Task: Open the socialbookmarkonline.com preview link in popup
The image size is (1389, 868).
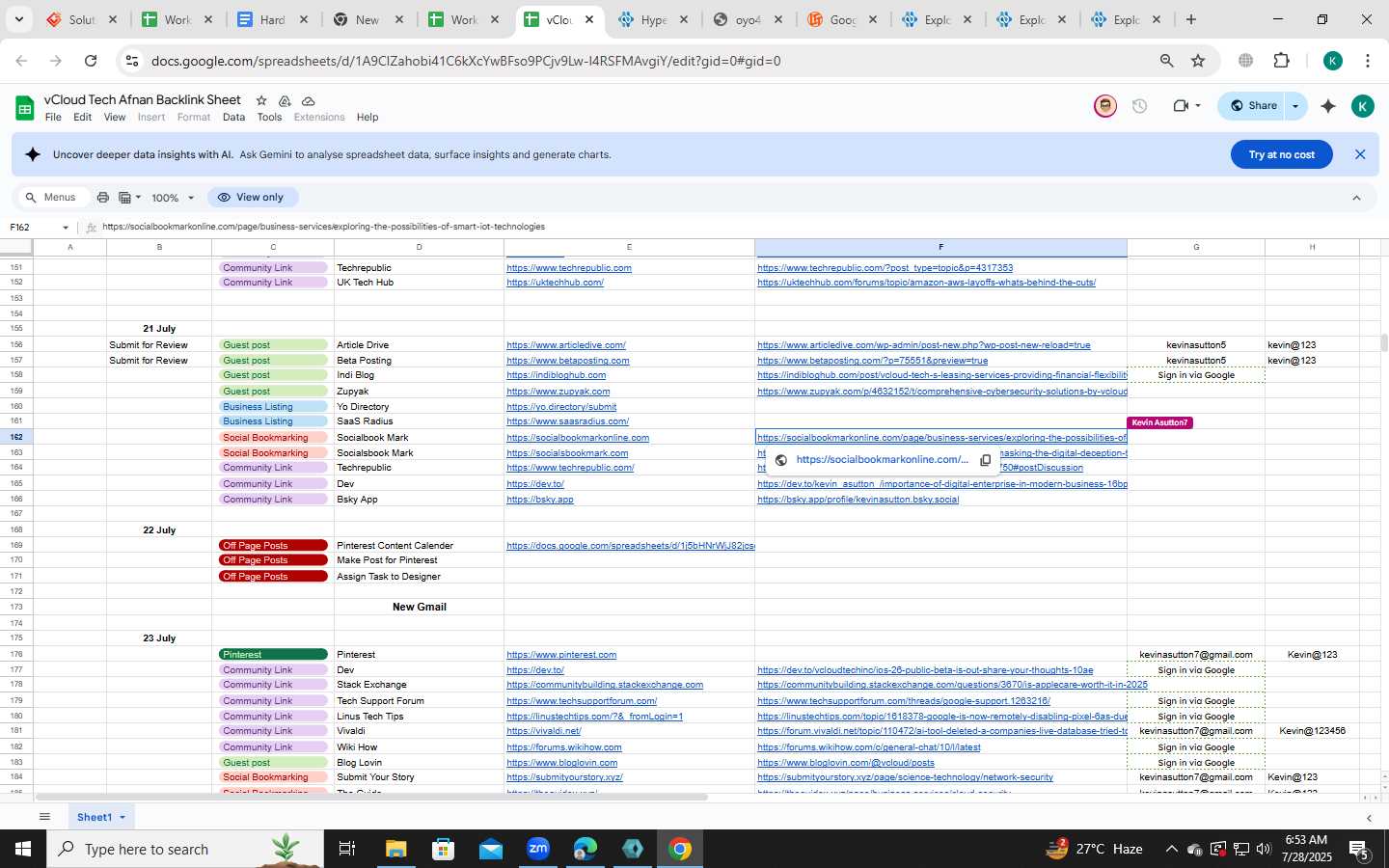Action: (x=883, y=460)
